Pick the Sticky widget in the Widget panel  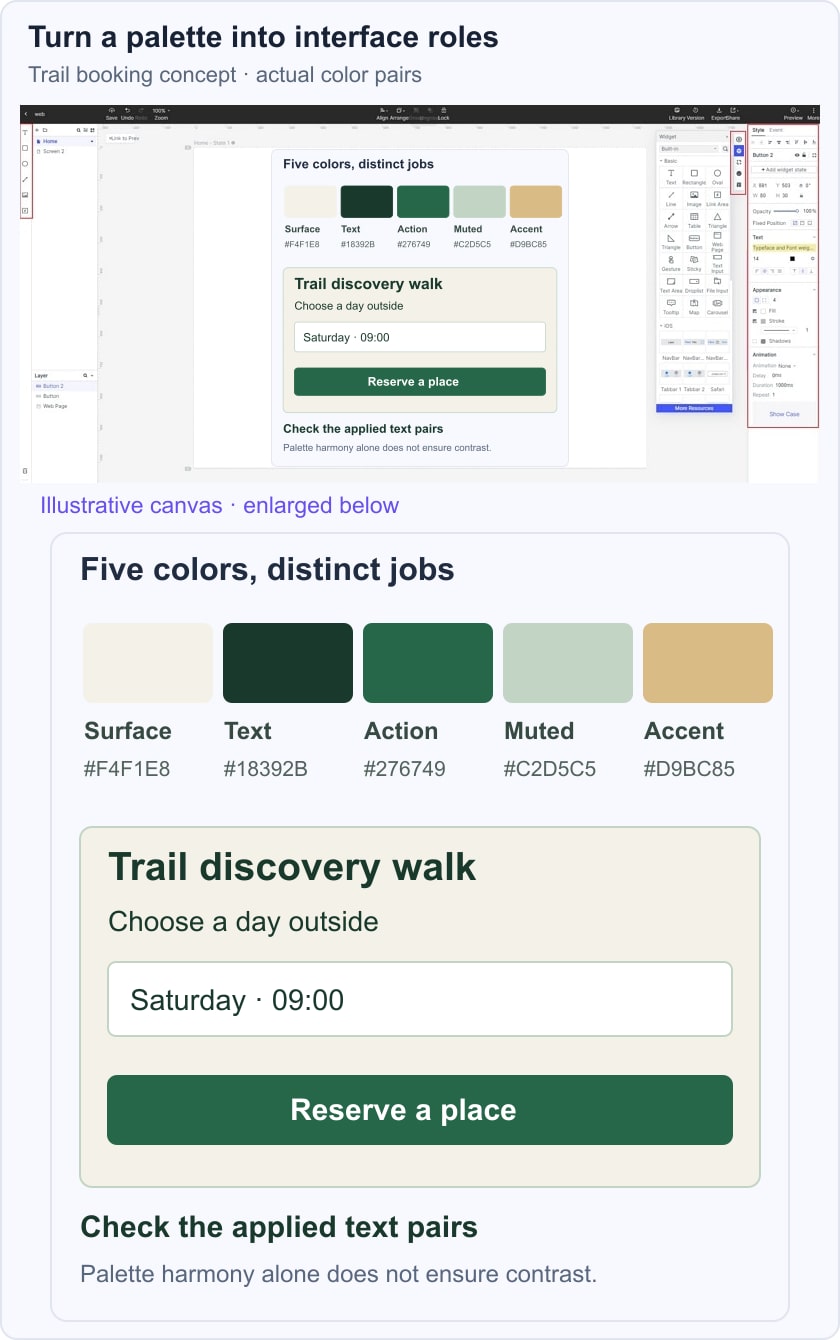click(x=694, y=263)
